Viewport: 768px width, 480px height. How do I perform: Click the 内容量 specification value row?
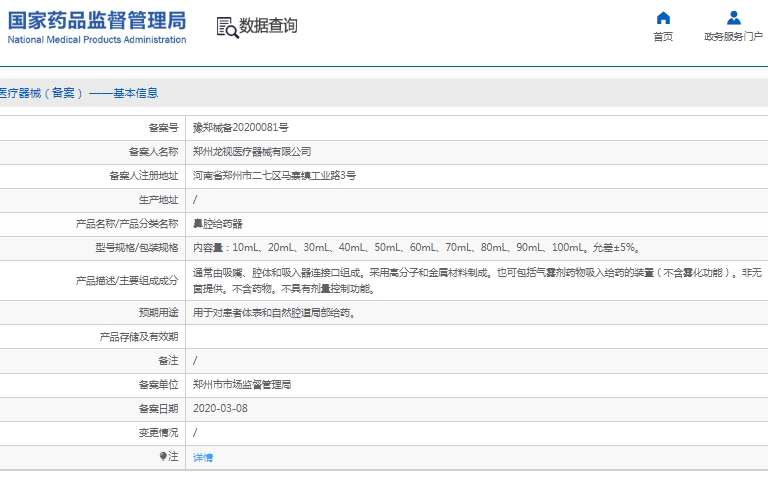coord(417,247)
